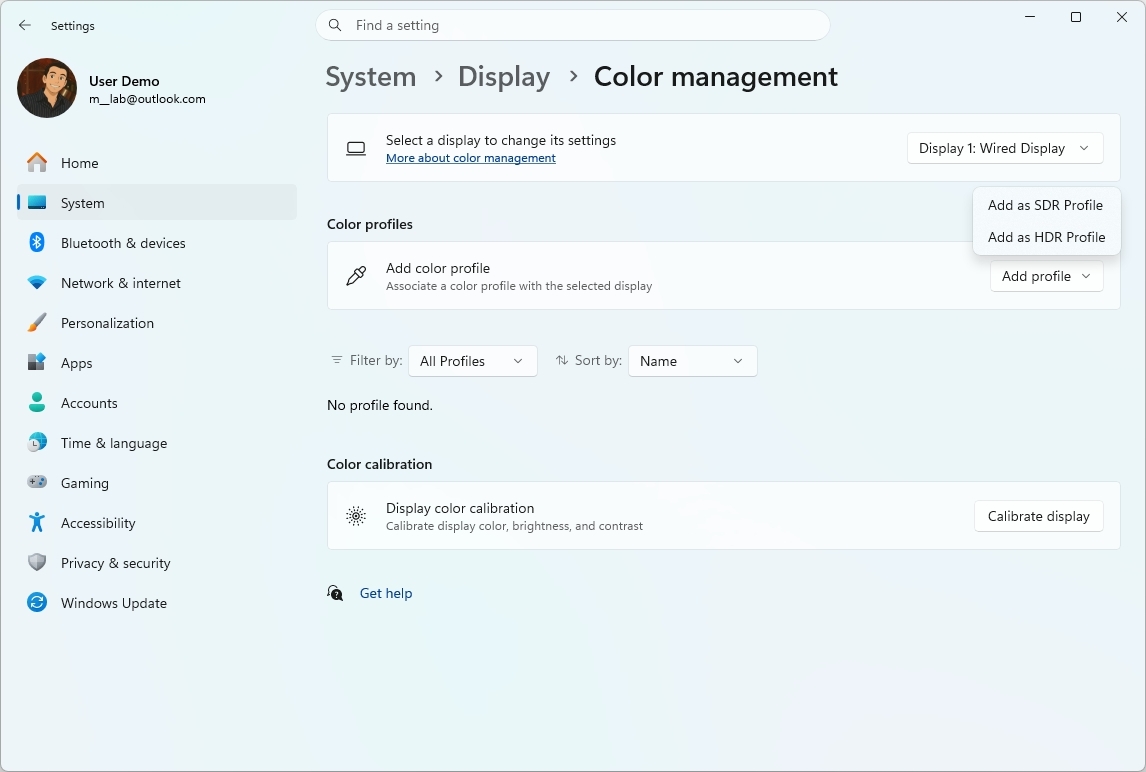Open Bluetooth & devices settings
1146x772 pixels.
36,243
